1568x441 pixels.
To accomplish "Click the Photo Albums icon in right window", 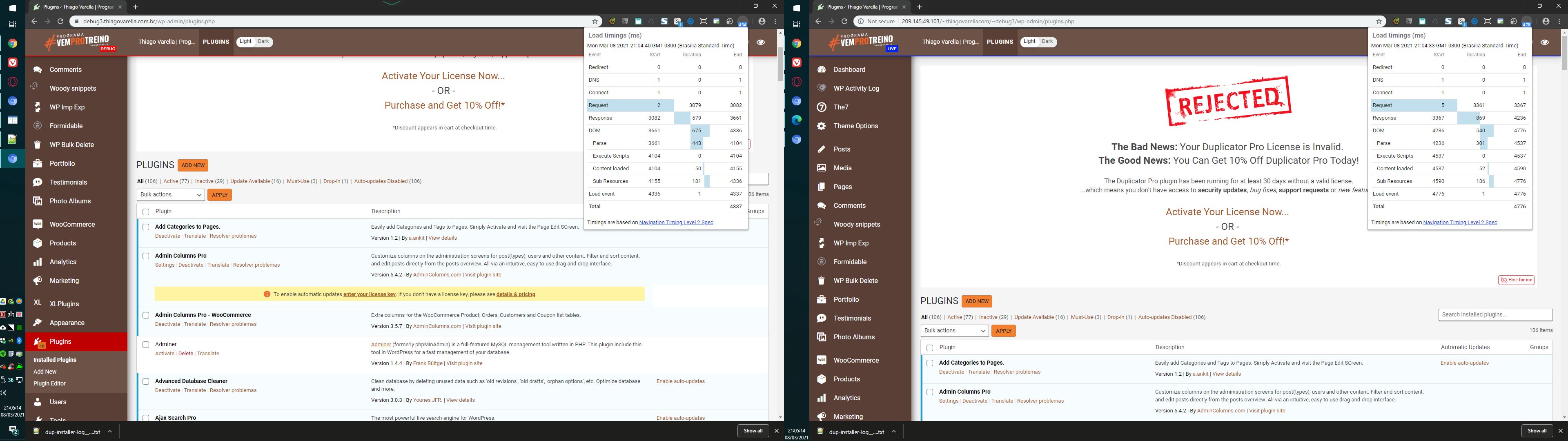I will pyautogui.click(x=822, y=337).
